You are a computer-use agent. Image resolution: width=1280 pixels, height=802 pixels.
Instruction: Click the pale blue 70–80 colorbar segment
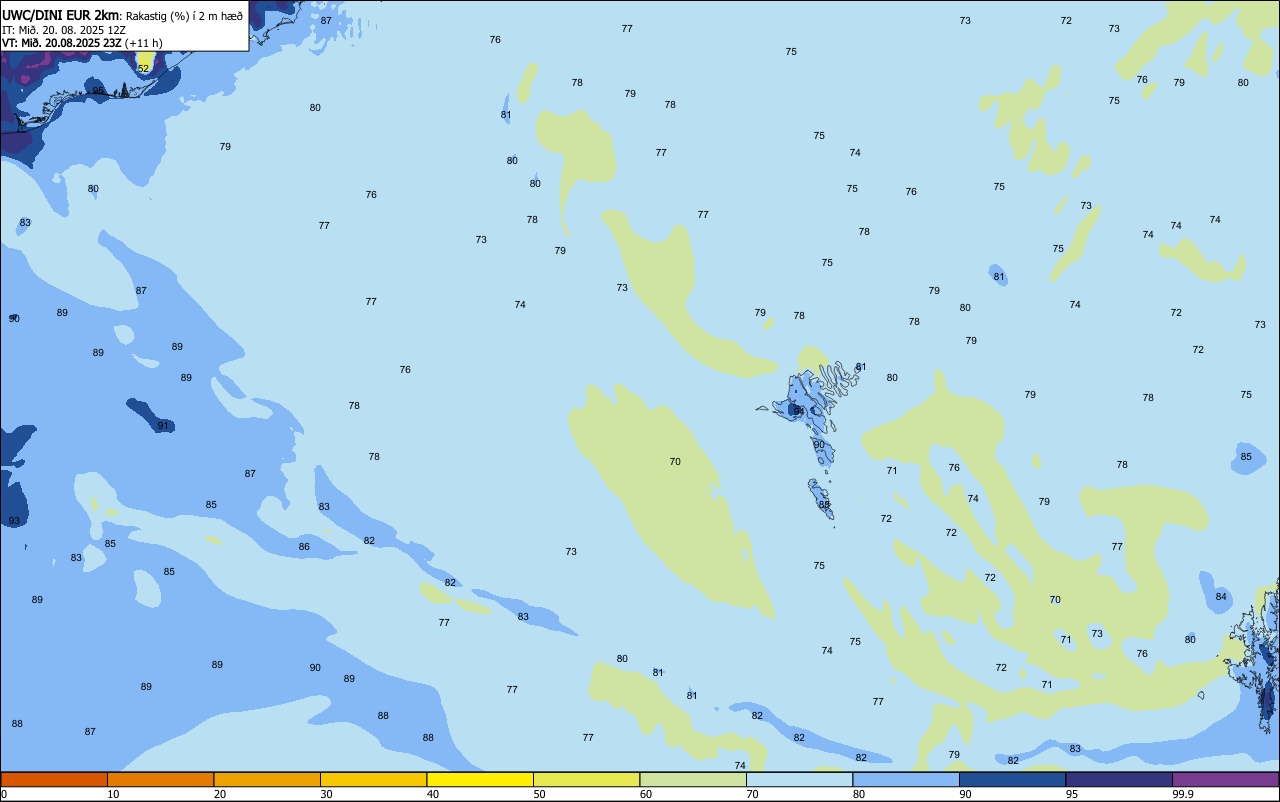(x=799, y=779)
